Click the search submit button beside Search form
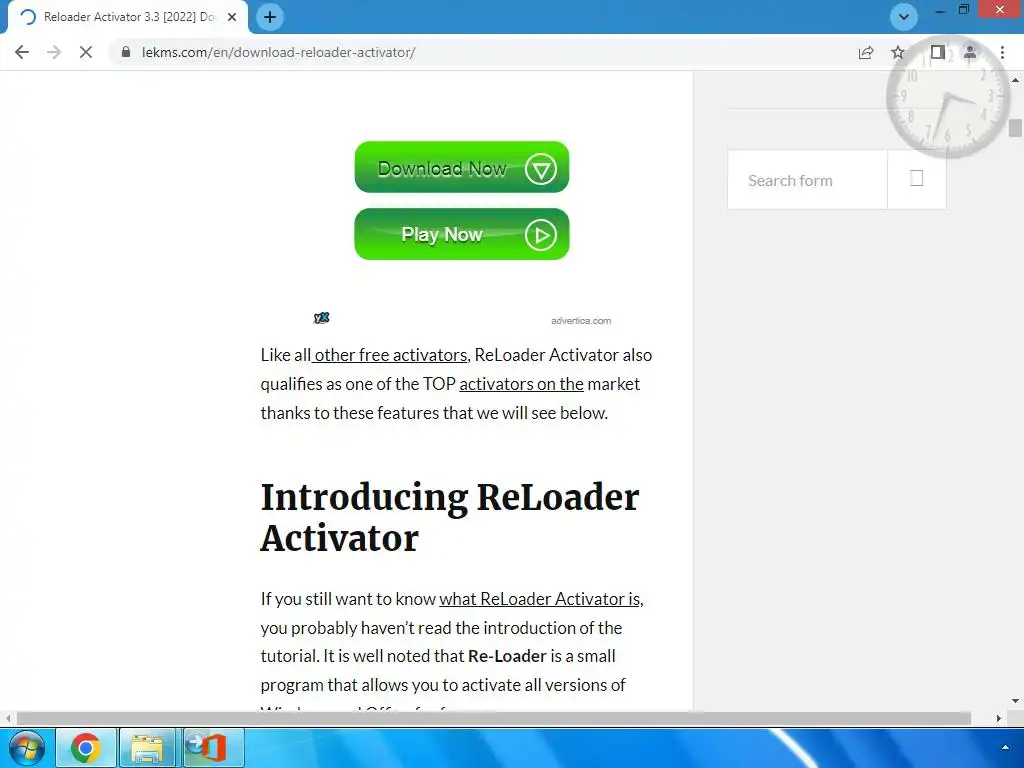 916,179
